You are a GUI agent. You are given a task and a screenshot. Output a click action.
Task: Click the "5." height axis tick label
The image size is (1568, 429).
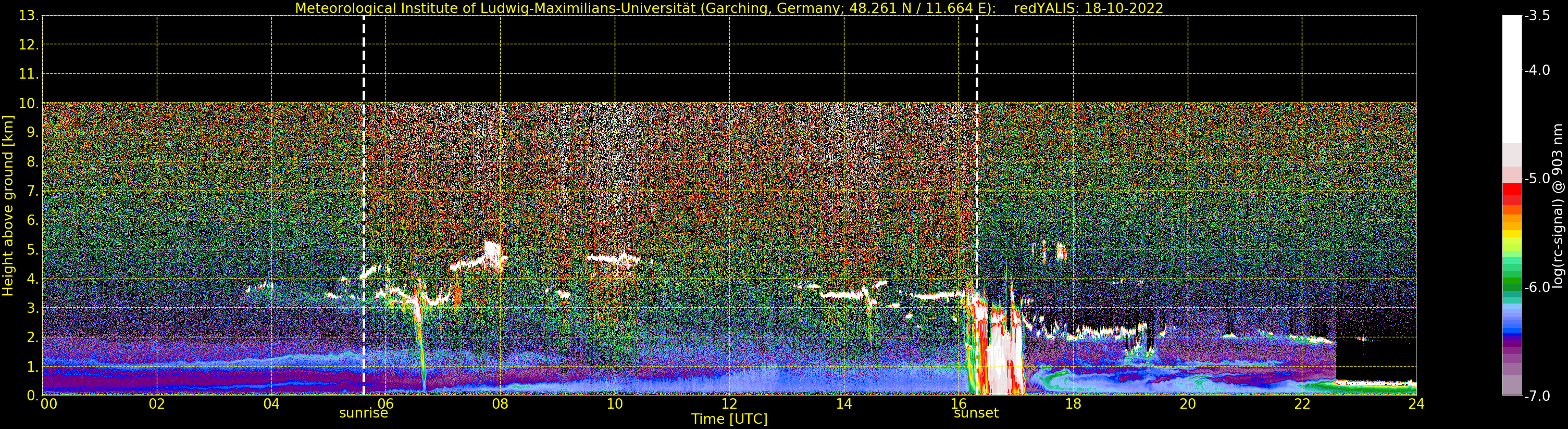32,250
